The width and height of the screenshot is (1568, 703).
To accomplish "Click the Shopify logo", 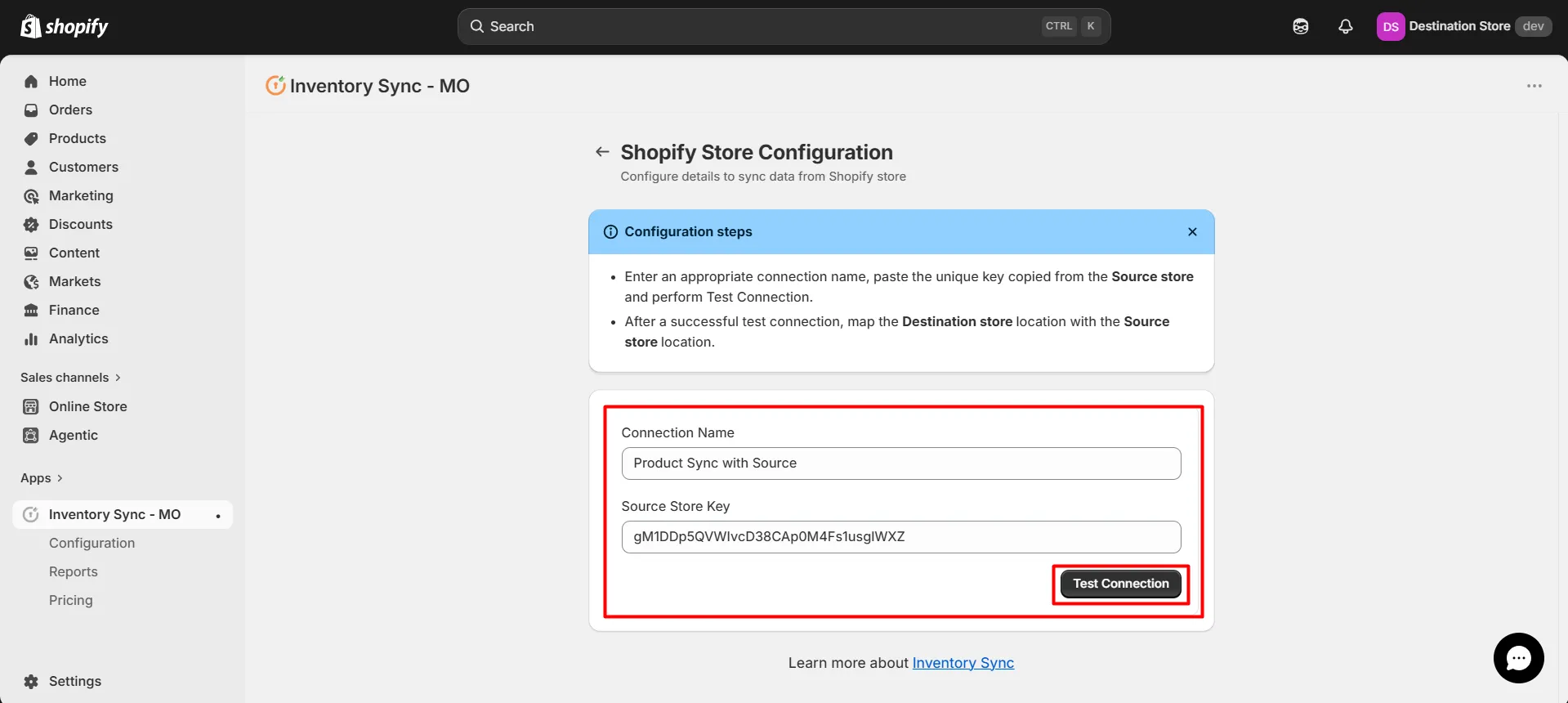I will click(x=65, y=26).
